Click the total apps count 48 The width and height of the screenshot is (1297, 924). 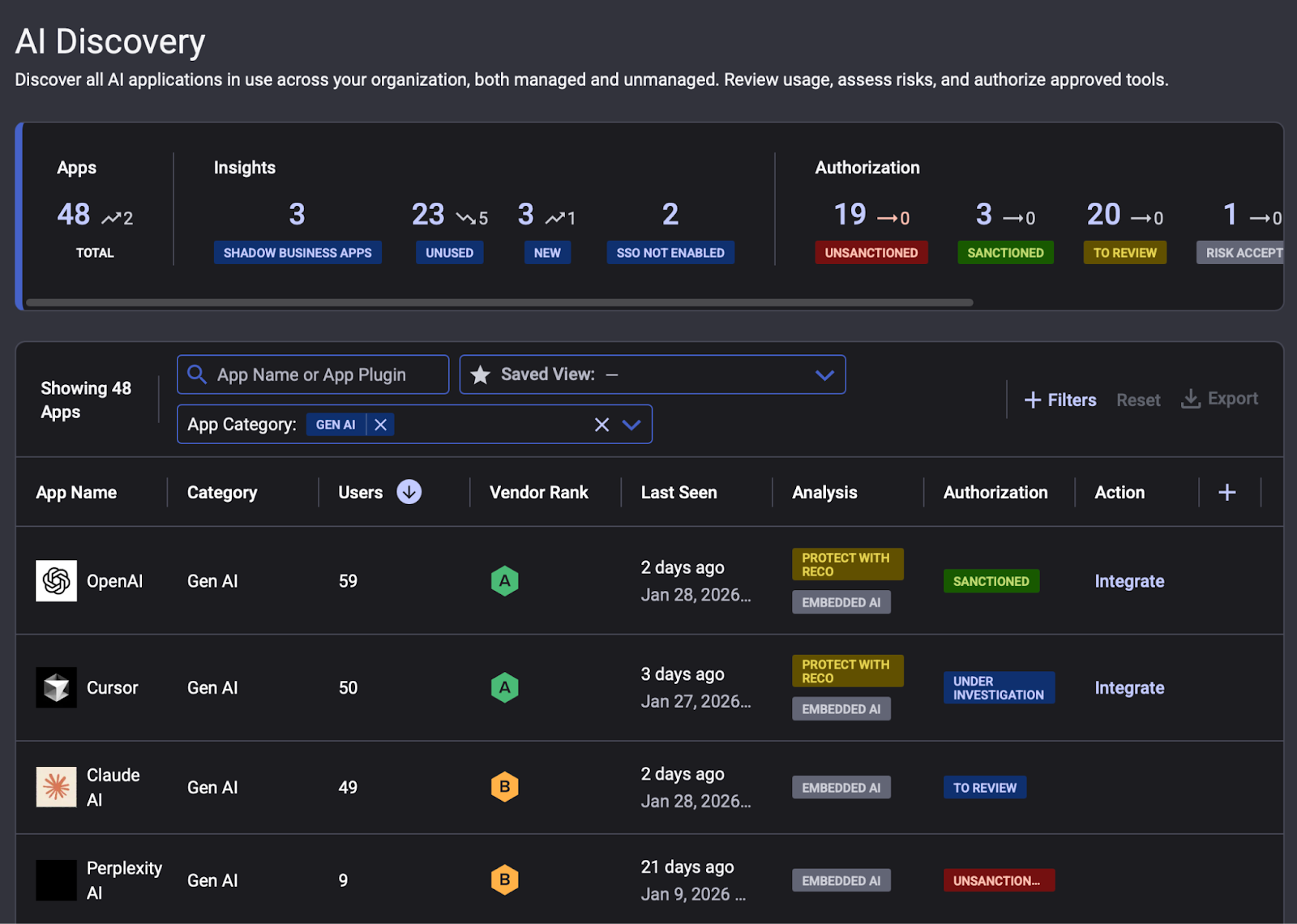click(x=74, y=215)
